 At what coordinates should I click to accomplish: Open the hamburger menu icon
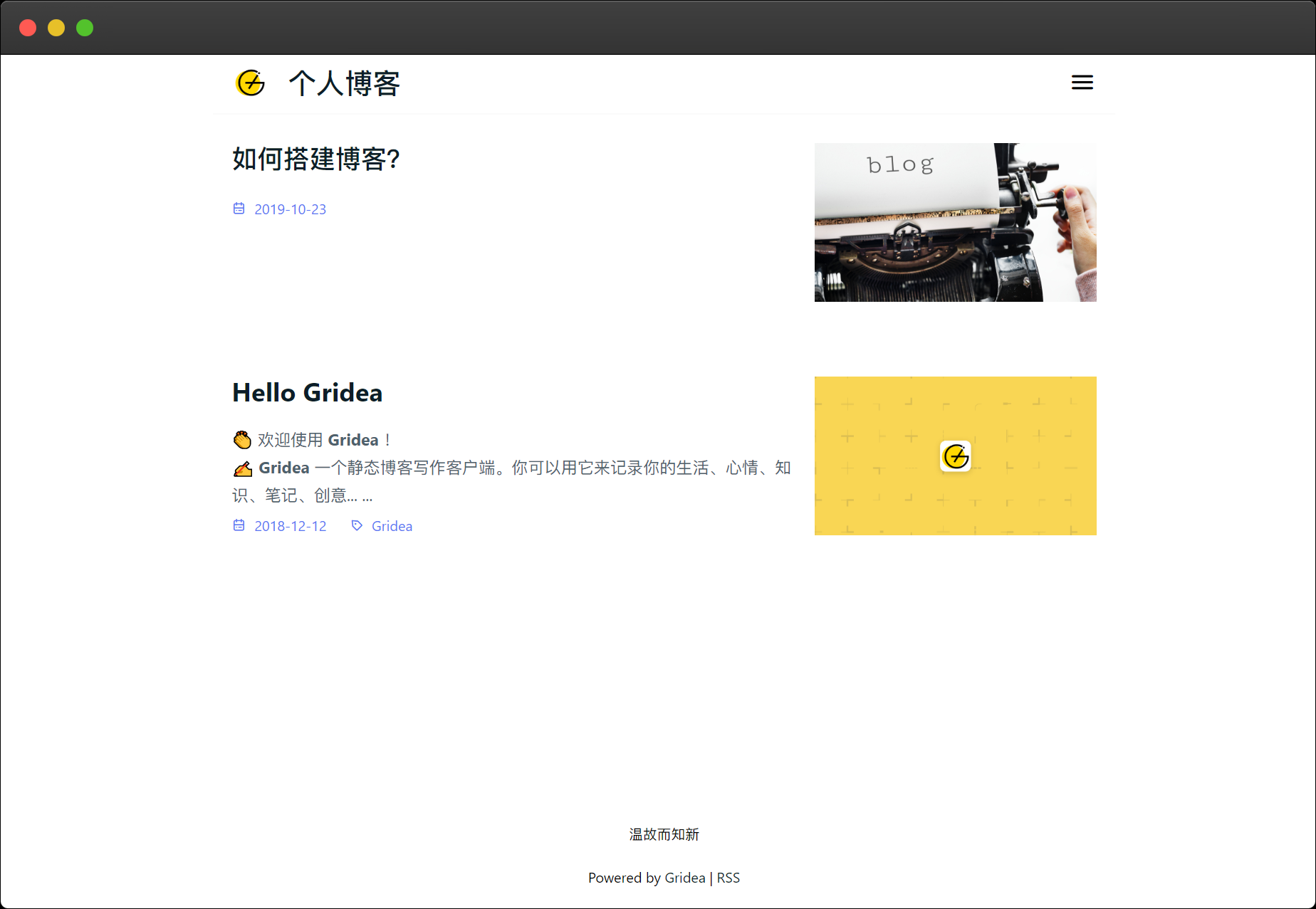(1082, 83)
